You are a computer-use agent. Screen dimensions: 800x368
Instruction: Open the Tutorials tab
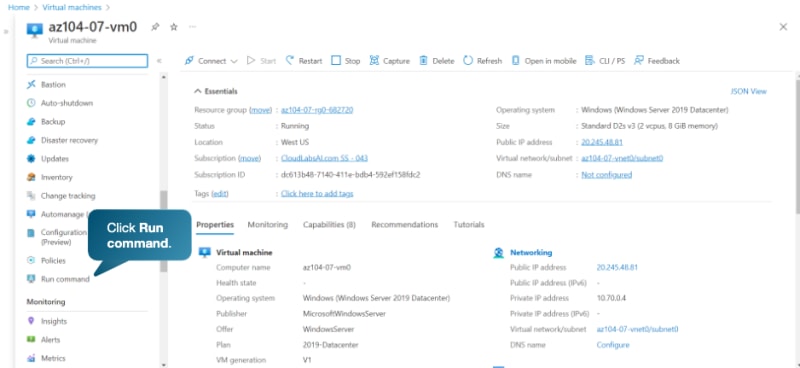click(x=469, y=225)
